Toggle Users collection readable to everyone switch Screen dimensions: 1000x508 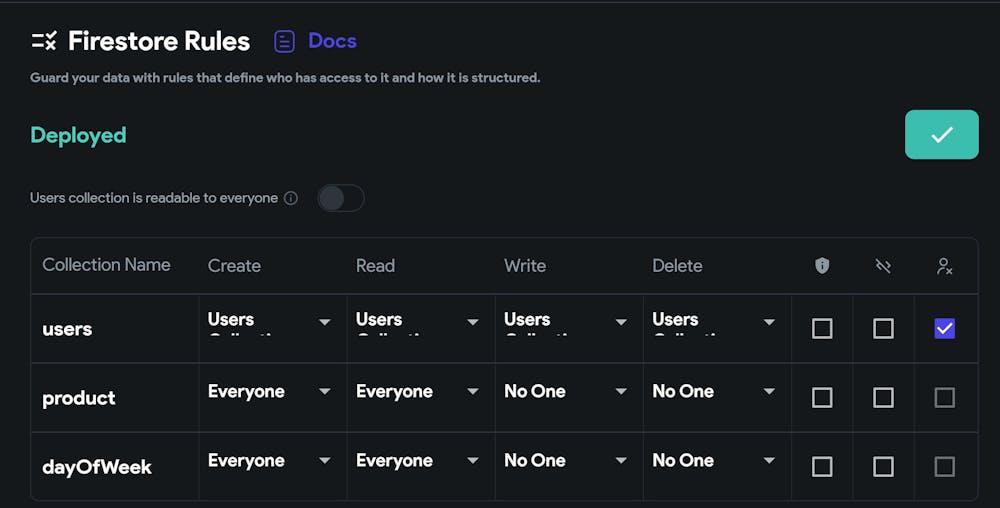pyautogui.click(x=341, y=198)
